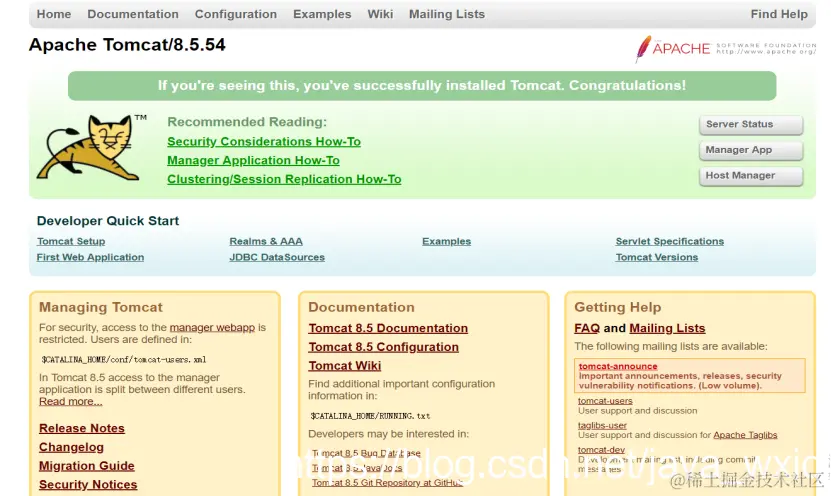Image resolution: width=831 pixels, height=496 pixels.
Task: Visit Realms & AAA link
Action: click(x=266, y=241)
